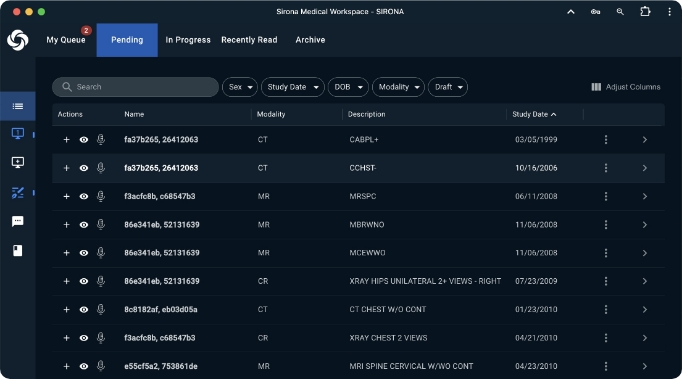The height and width of the screenshot is (379, 682).
Task: Open the title bar three-dot menu
Action: click(669, 12)
